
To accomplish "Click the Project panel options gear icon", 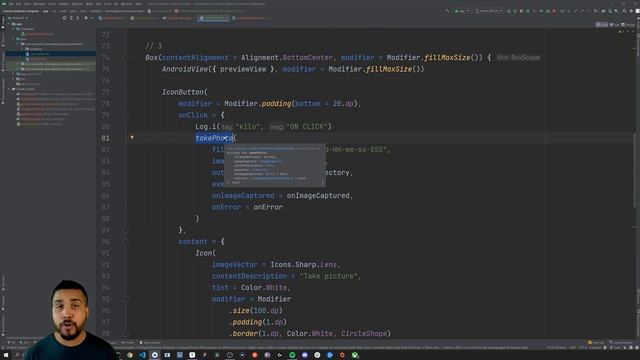I will [86, 18].
